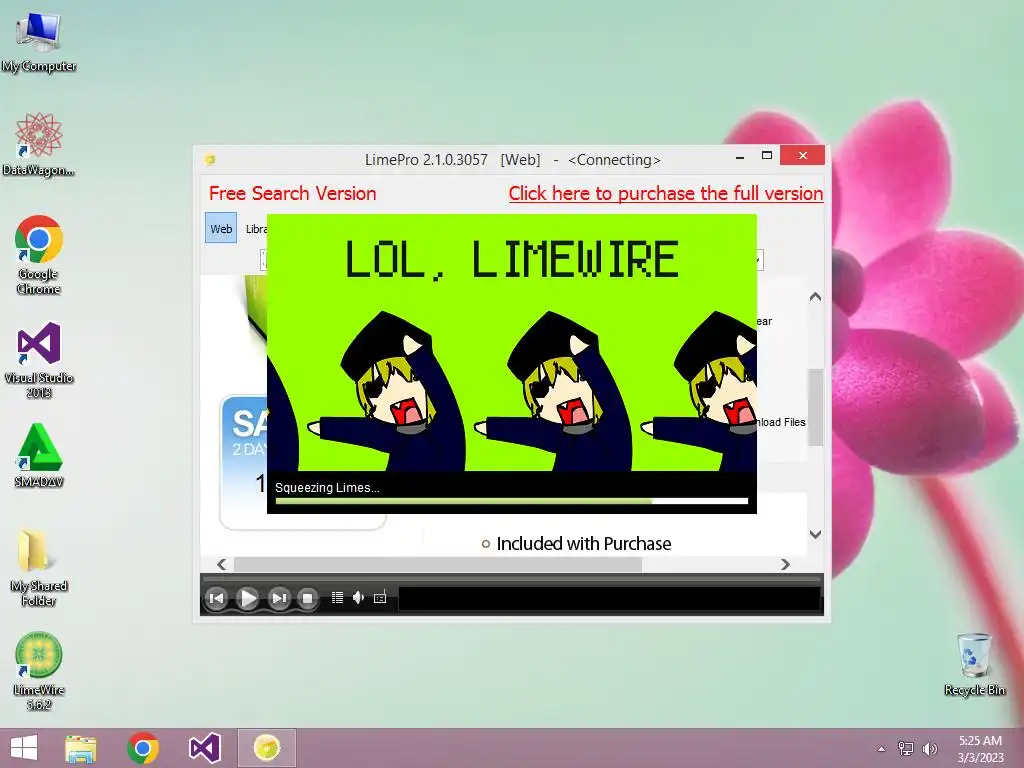This screenshot has height=768, width=1024.
Task: Open the Recycle Bin
Action: point(974,664)
